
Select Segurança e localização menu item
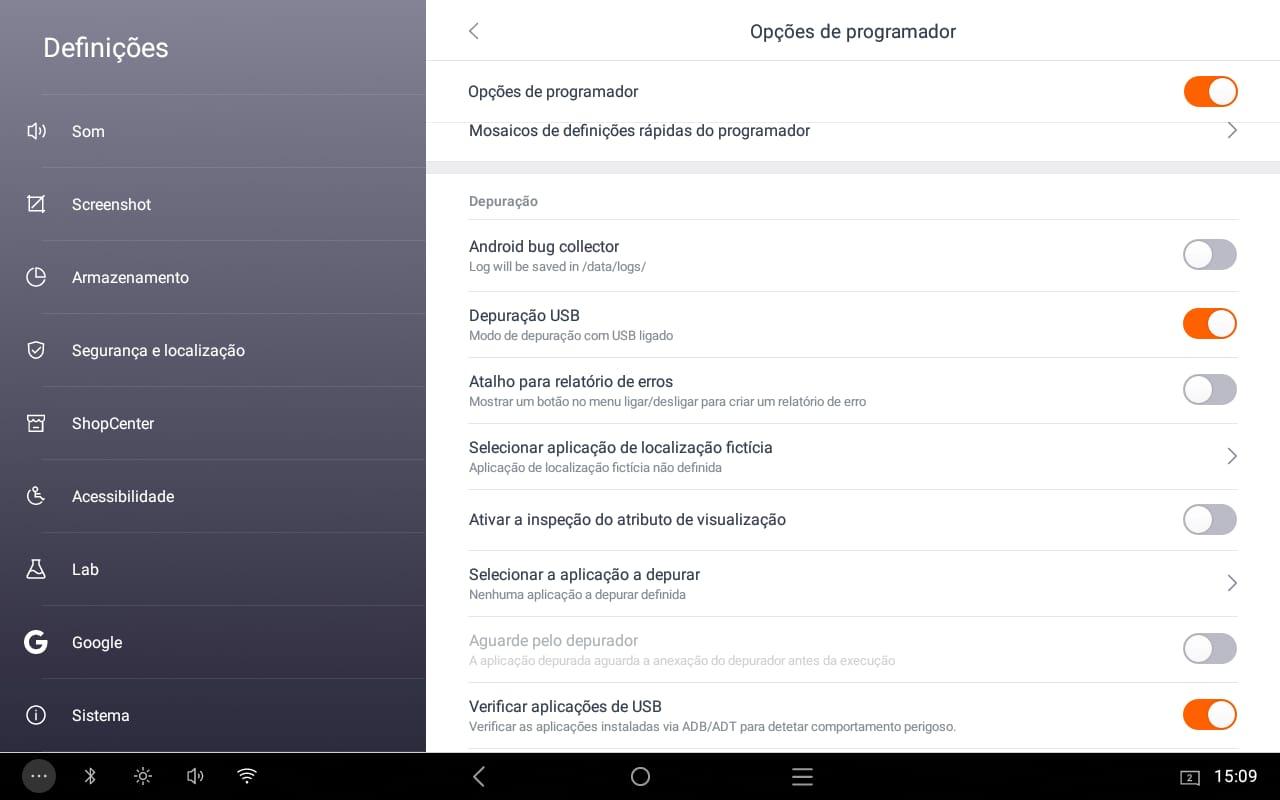coord(213,350)
